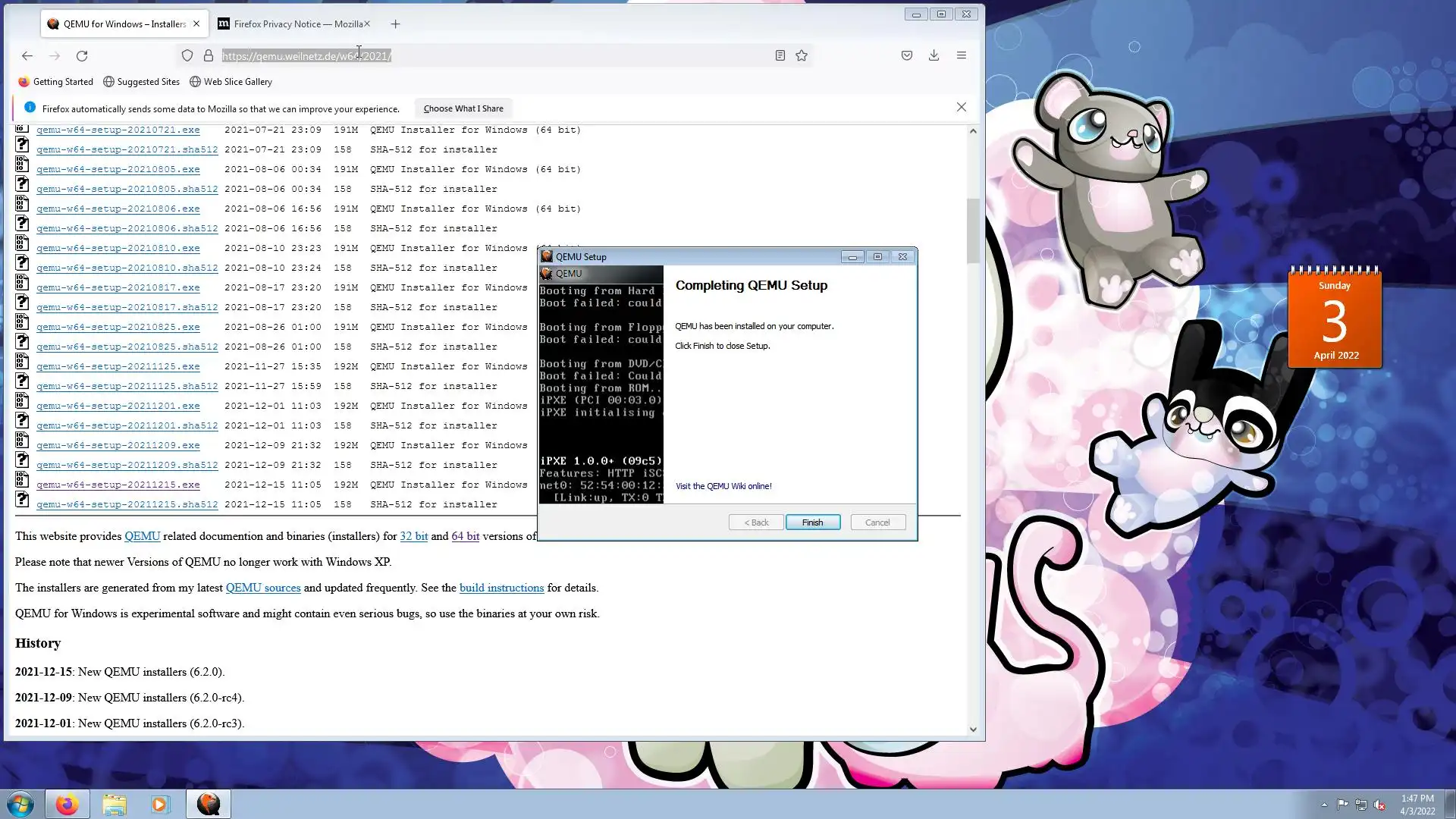Click the back navigation arrow
1456x819 pixels.
(27, 55)
